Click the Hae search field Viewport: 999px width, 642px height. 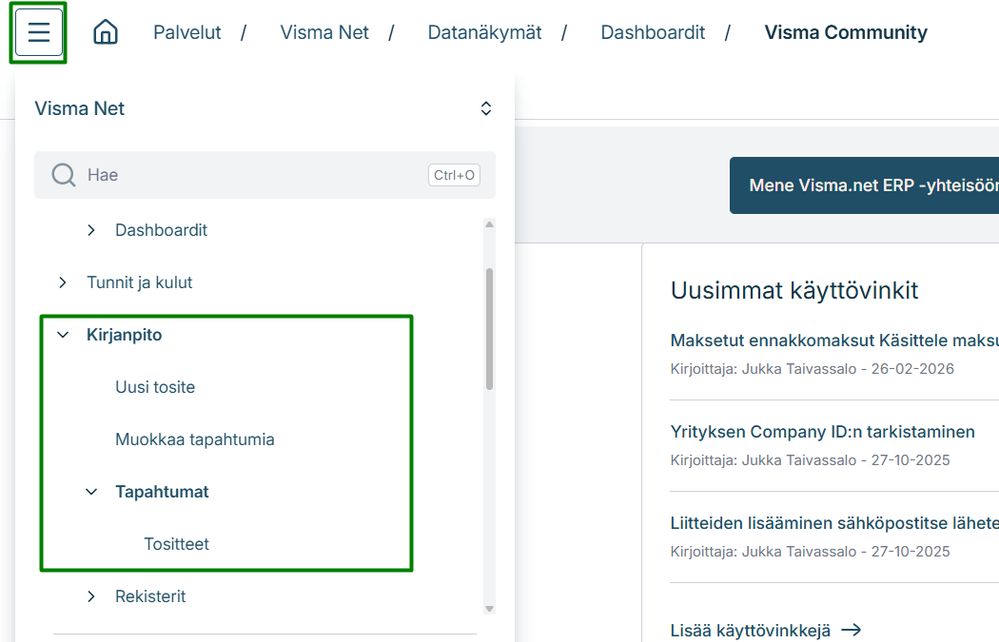[x=265, y=175]
